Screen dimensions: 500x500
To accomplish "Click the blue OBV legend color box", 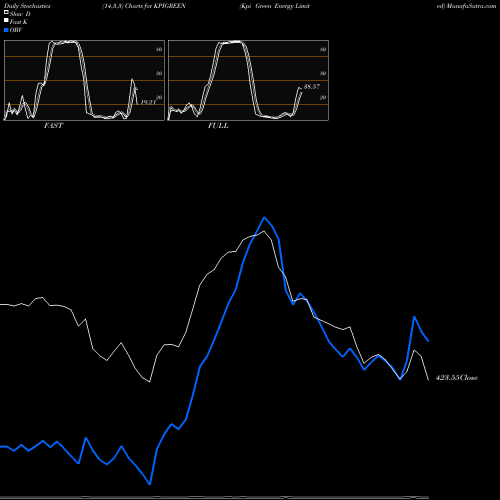I will [6, 30].
